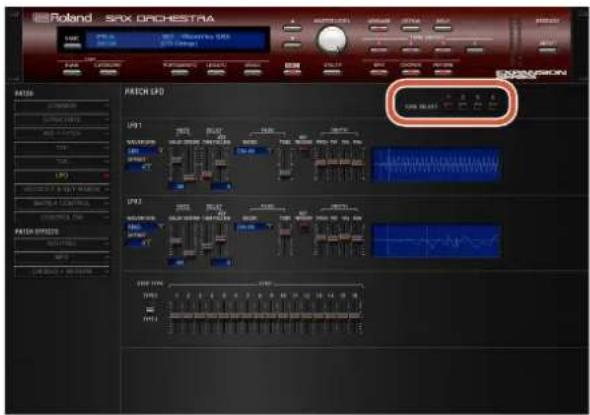The image size is (590, 415).
Task: Toggle LFO1 Key Trigger button
Action: pos(303,150)
